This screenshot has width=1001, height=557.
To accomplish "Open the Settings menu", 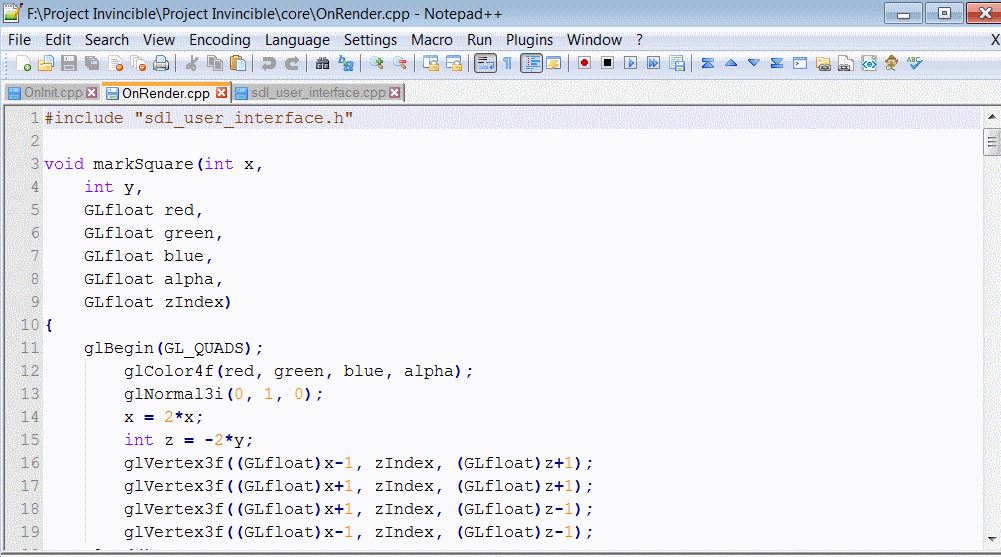I will click(x=370, y=40).
